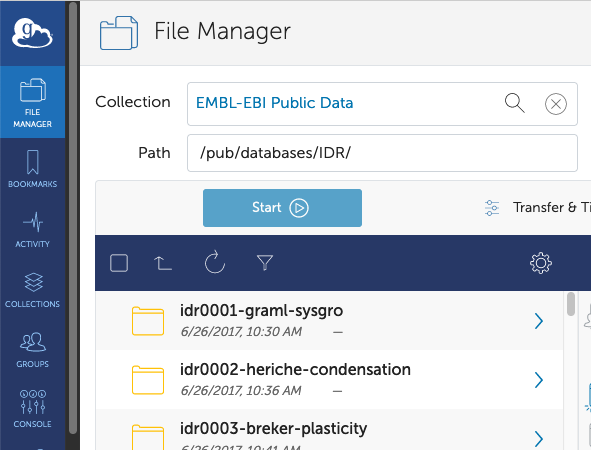The image size is (591, 450).
Task: Search collections with the magnifier icon
Action: [514, 103]
